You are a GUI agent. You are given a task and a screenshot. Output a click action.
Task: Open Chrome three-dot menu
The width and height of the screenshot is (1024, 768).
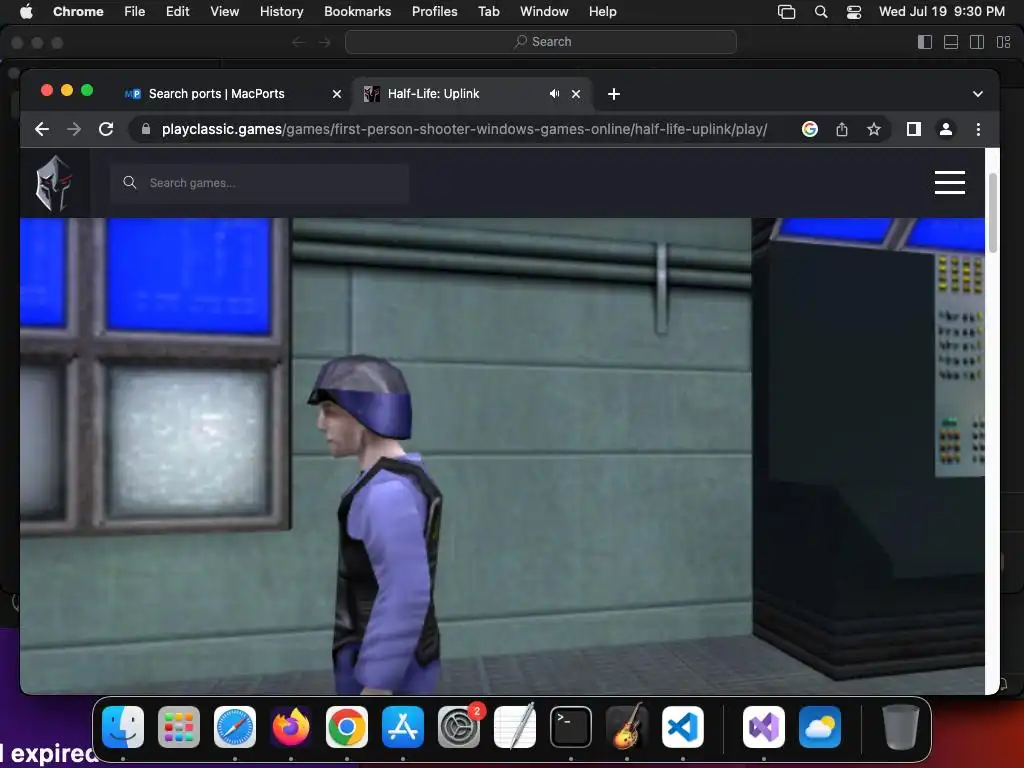978,129
